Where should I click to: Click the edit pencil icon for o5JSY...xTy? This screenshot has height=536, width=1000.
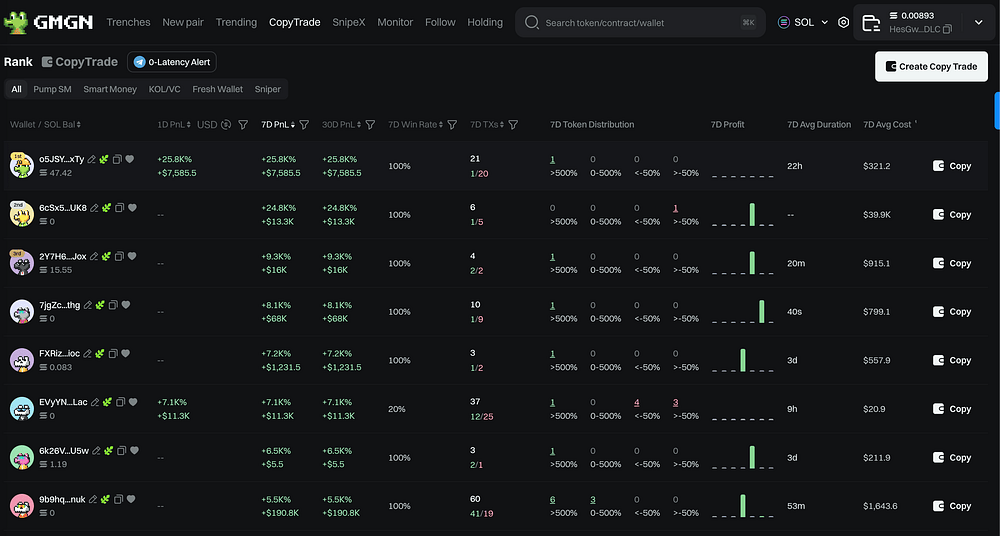coord(92,159)
